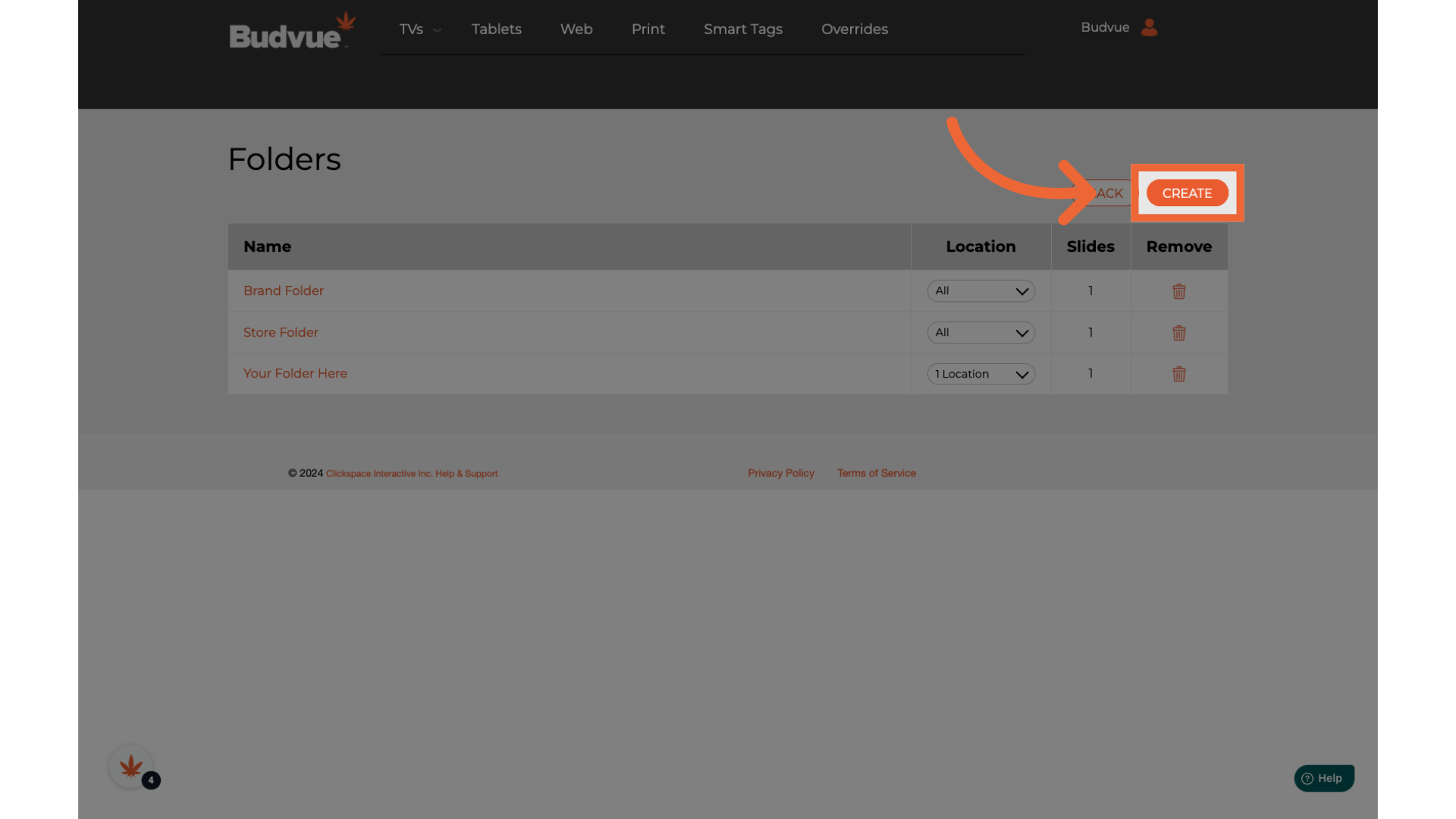Select the Print menu item

(x=648, y=29)
